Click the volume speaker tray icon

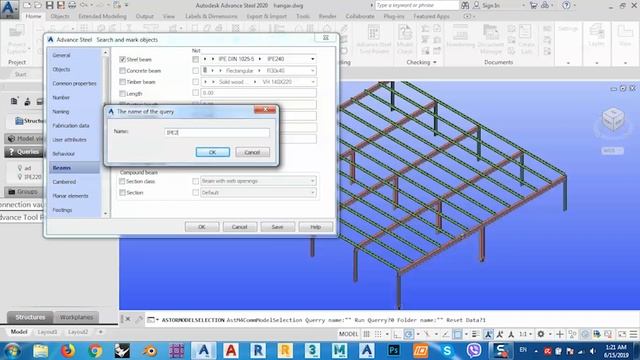pos(592,351)
